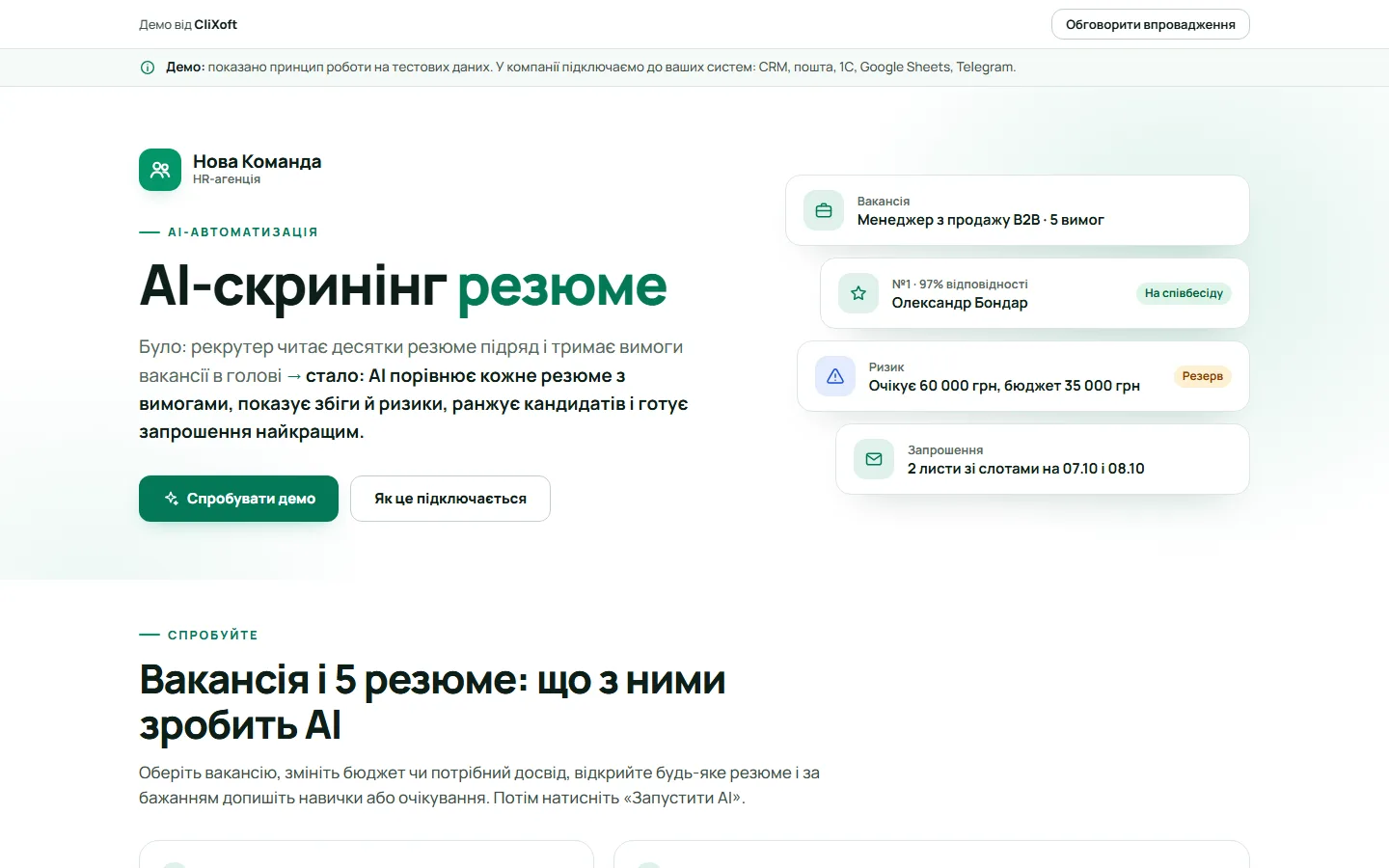Click Як це підключається button

[450, 499]
